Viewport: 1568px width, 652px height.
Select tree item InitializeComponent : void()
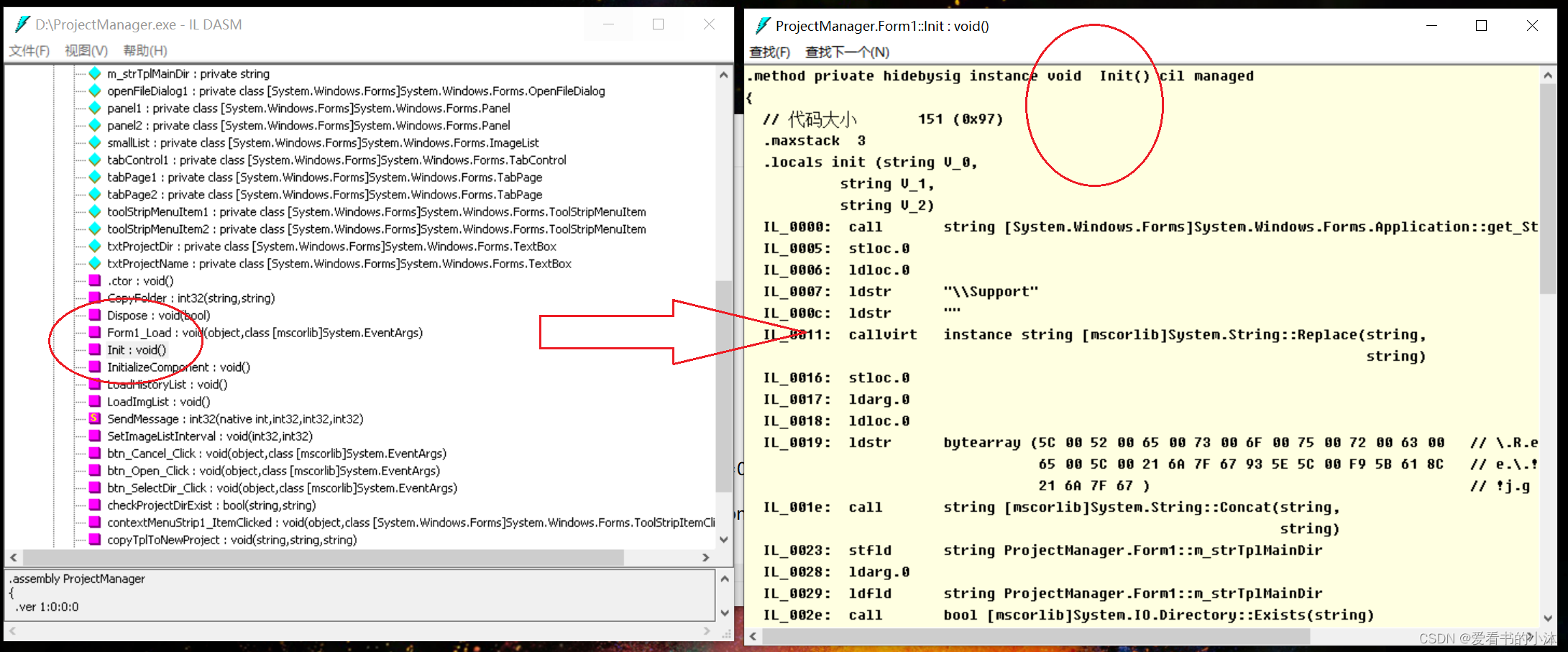pyautogui.click(x=178, y=367)
